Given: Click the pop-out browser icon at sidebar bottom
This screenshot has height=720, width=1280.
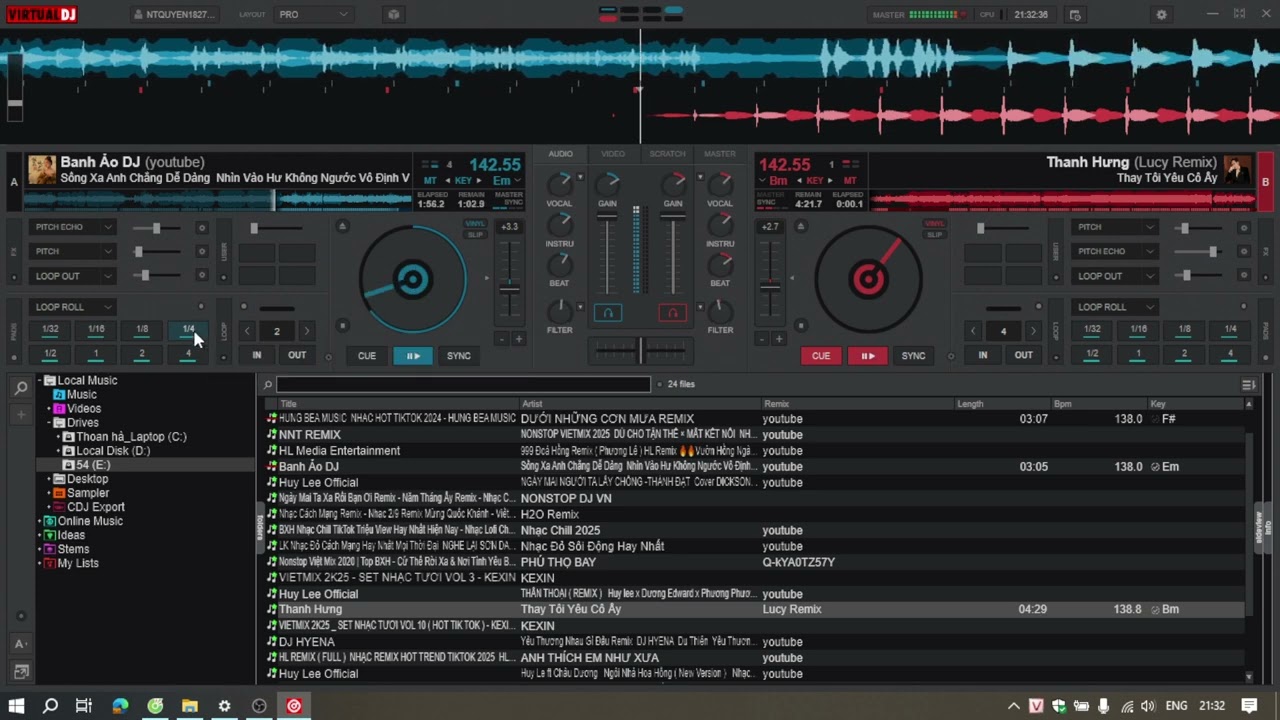Looking at the screenshot, I should [x=21, y=671].
